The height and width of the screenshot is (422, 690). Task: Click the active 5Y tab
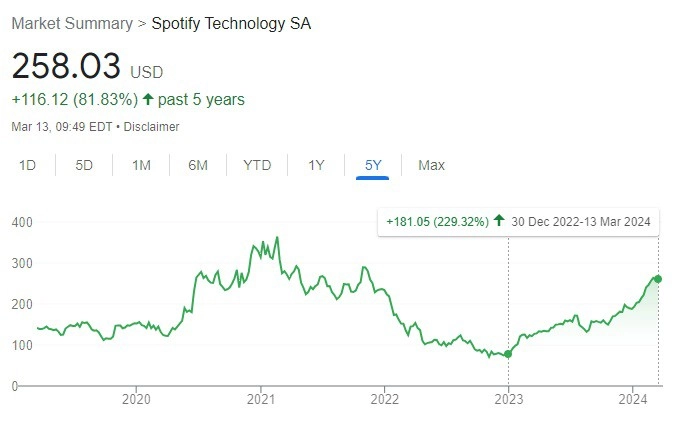(372, 165)
